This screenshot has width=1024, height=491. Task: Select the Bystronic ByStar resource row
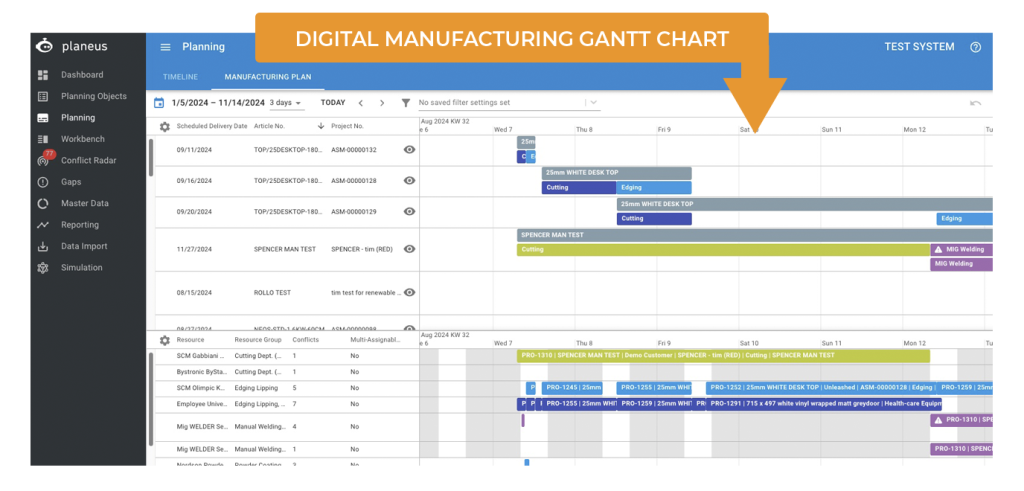point(287,372)
